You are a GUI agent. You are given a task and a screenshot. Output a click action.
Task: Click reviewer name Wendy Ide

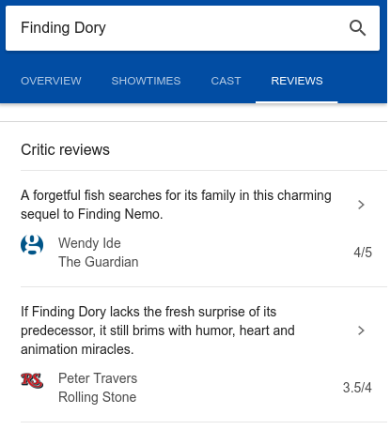(x=89, y=243)
